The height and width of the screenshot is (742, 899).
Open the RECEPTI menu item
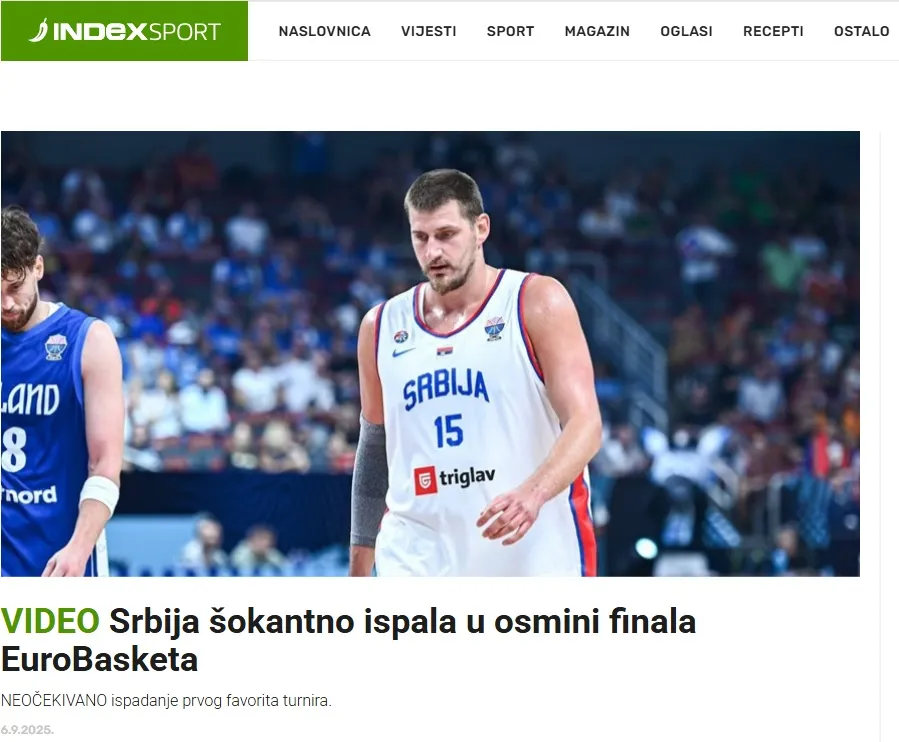(773, 32)
